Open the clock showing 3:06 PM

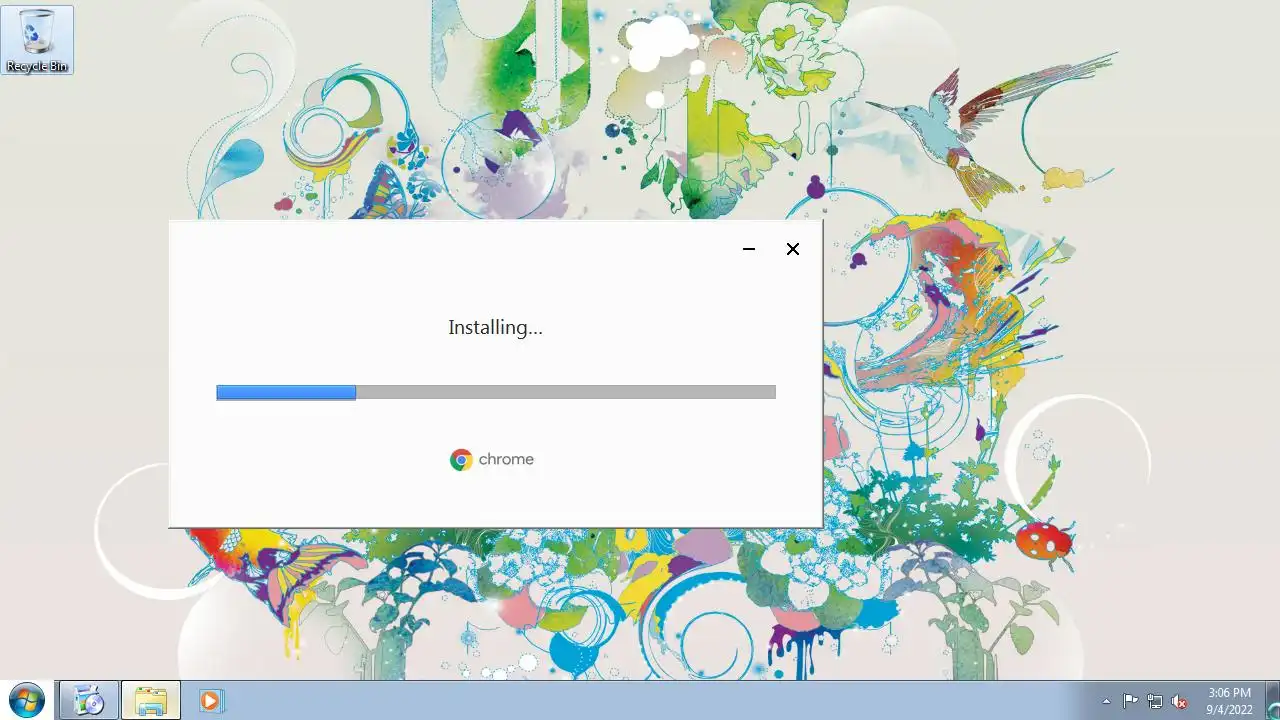tap(1229, 701)
